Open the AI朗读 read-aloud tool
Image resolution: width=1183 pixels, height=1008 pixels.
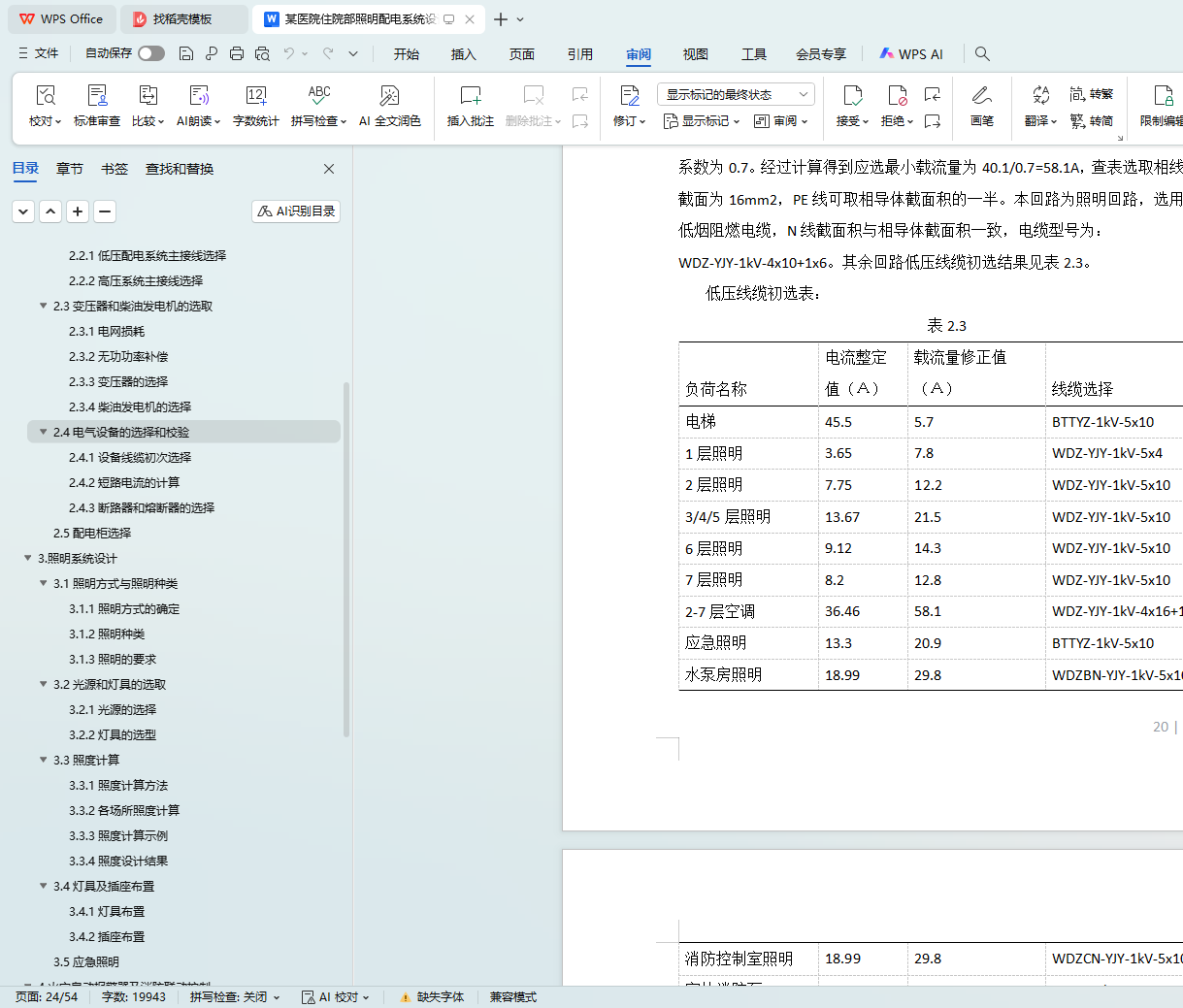click(x=199, y=96)
